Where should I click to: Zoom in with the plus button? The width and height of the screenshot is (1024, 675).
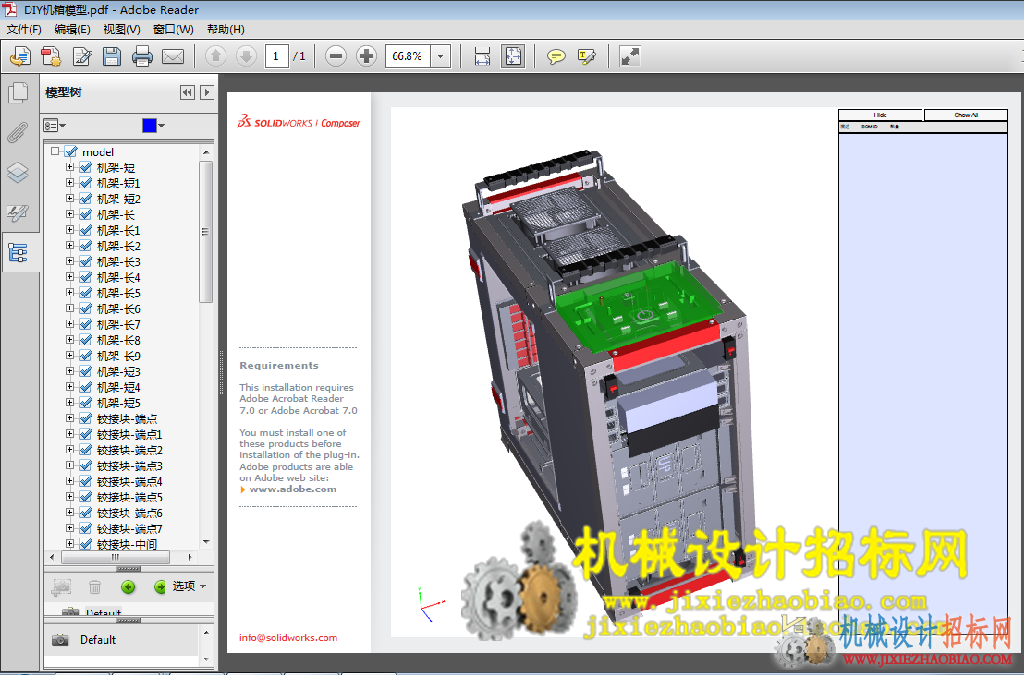pos(366,56)
